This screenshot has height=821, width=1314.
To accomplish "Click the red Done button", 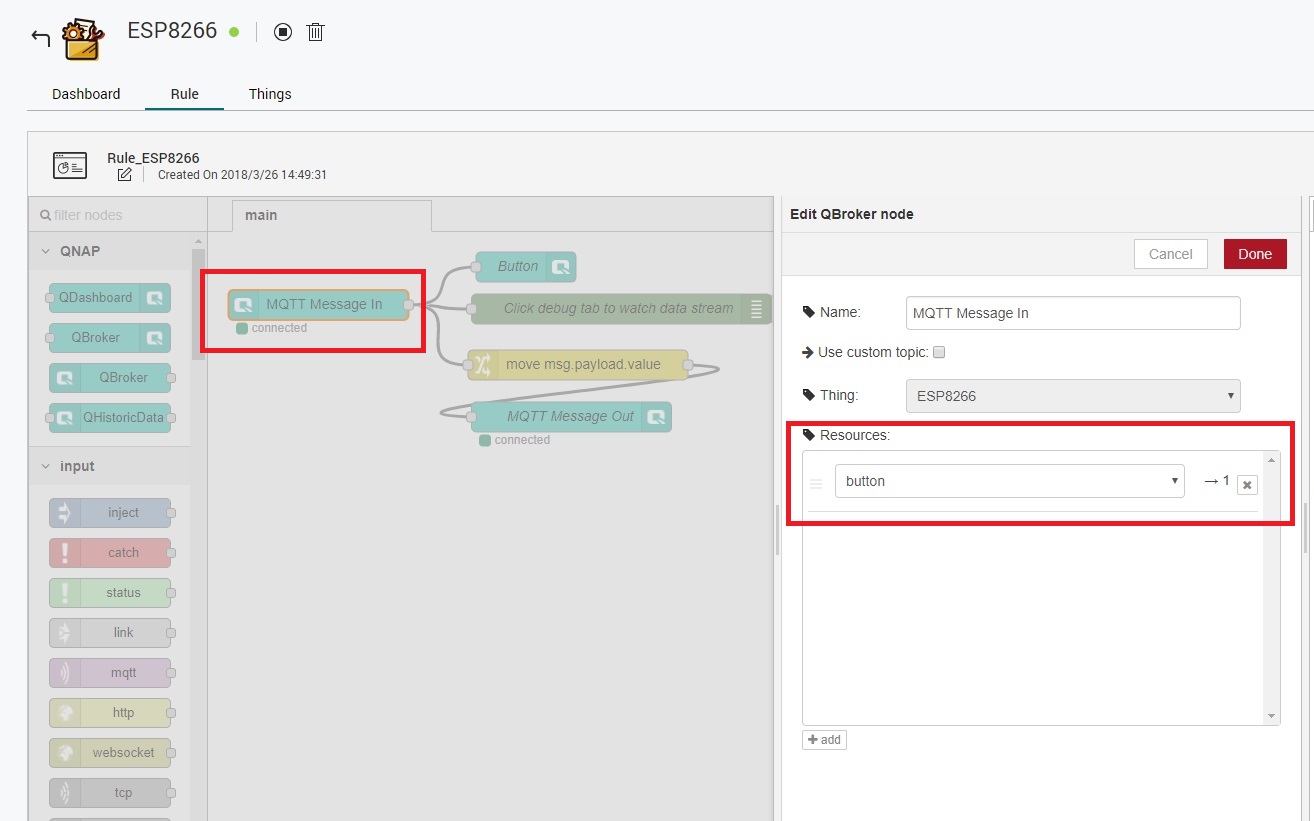I will [x=1255, y=254].
